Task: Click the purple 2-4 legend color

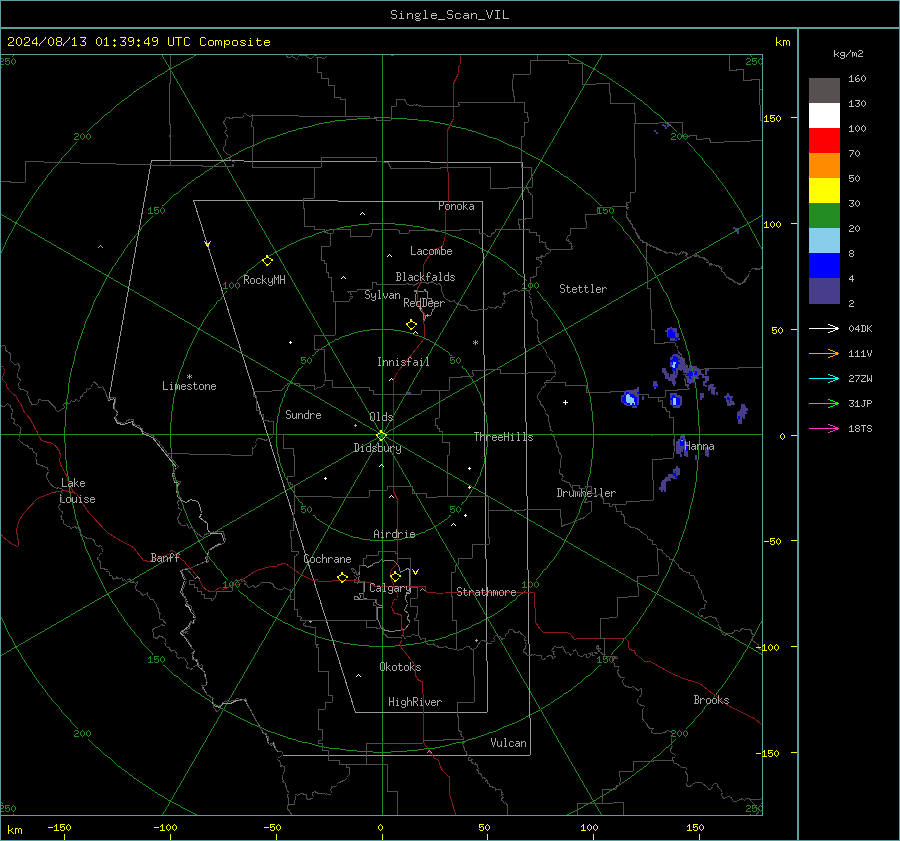Action: point(824,291)
